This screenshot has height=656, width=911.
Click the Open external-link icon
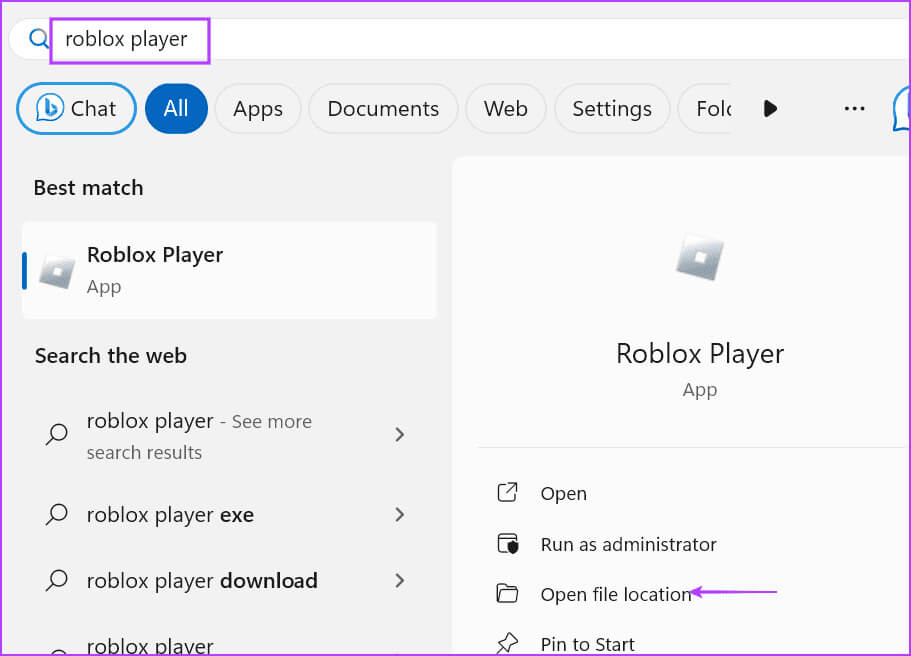(507, 492)
